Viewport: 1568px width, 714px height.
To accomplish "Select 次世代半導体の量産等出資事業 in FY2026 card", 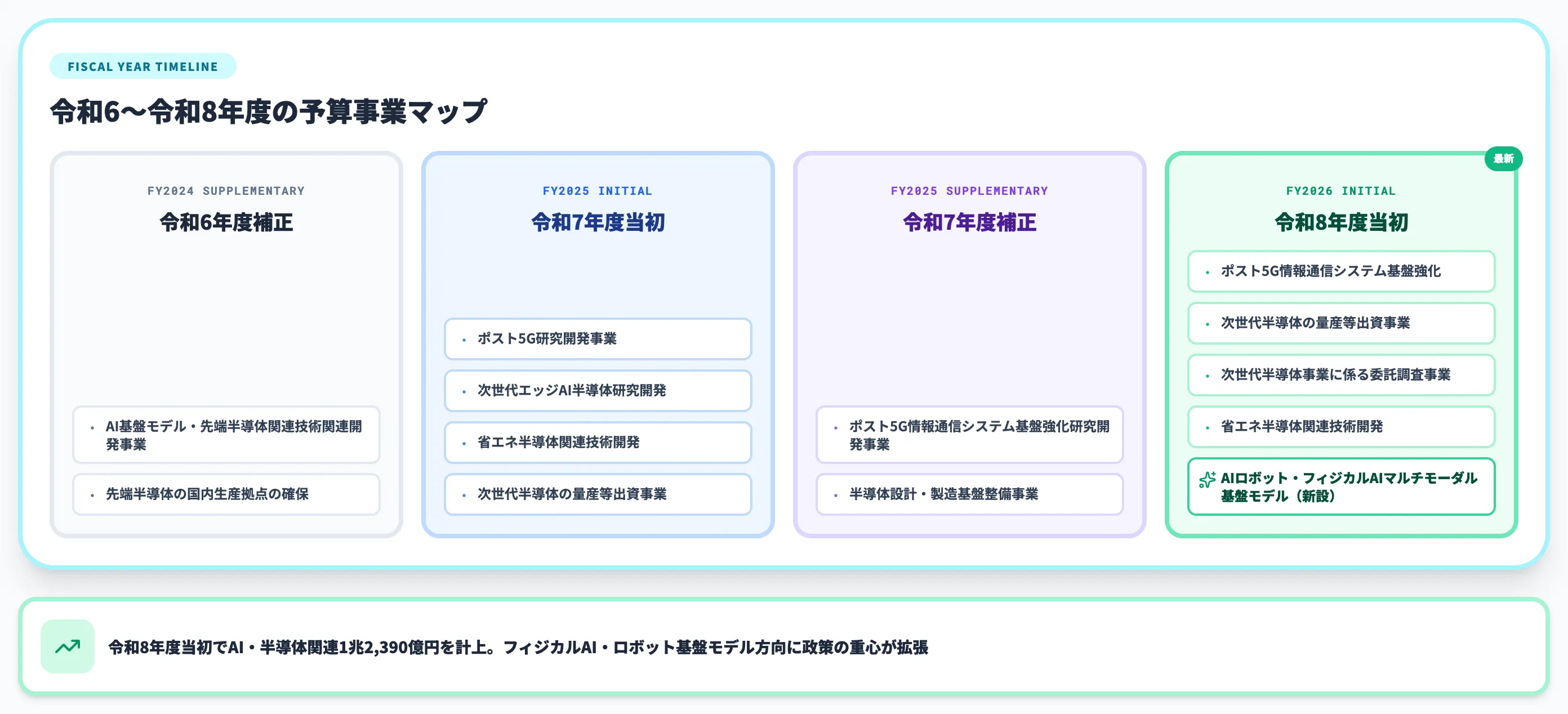I will [1342, 323].
